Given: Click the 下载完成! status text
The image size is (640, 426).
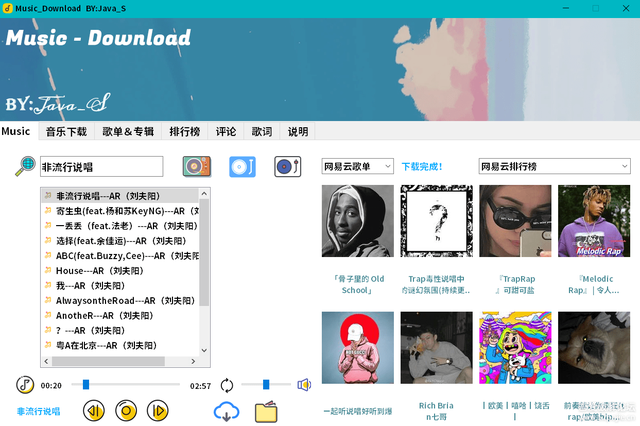Looking at the screenshot, I should pyautogui.click(x=422, y=166).
